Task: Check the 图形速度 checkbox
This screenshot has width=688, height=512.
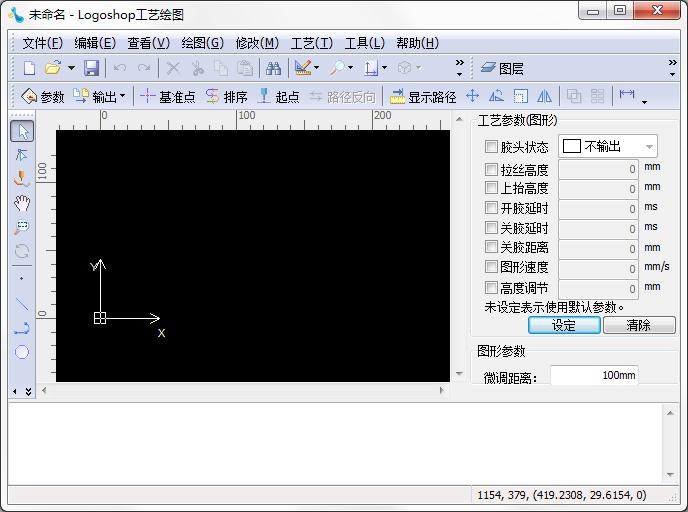Action: [491, 267]
